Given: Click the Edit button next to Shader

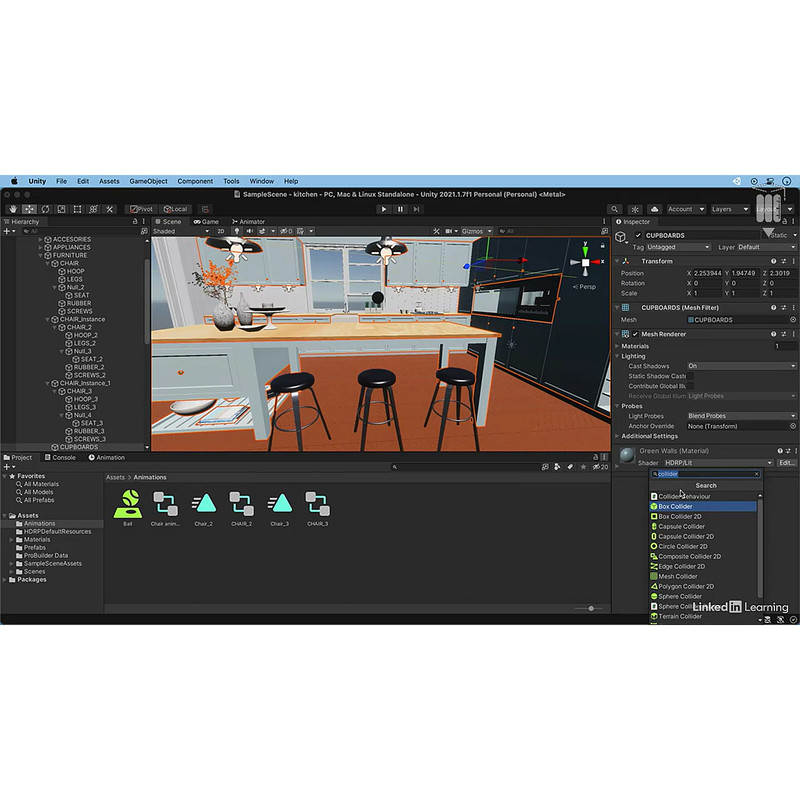Looking at the screenshot, I should click(787, 463).
